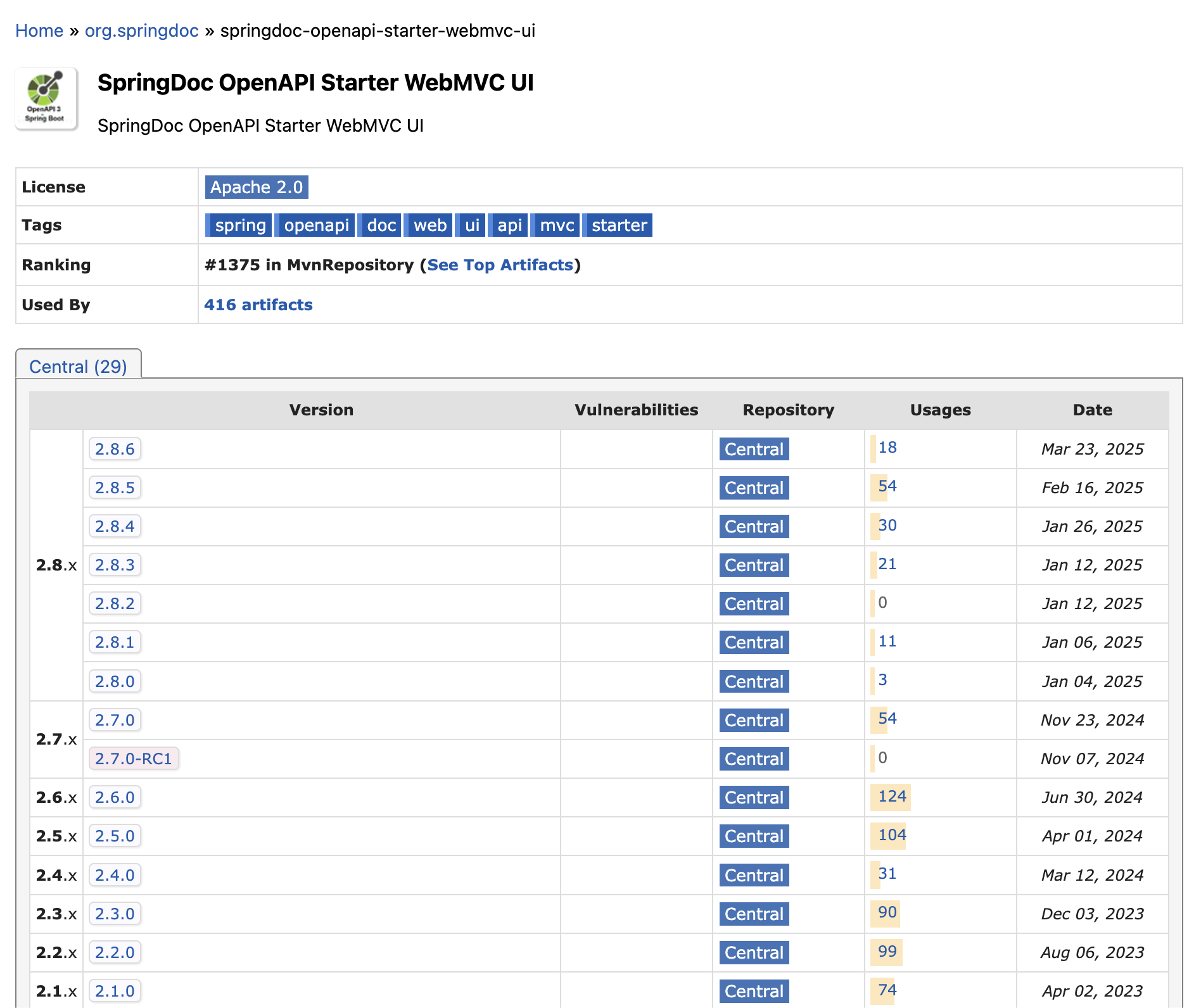This screenshot has width=1201, height=1008.
Task: Click the Central badge for version 2.6.0
Action: 754,797
